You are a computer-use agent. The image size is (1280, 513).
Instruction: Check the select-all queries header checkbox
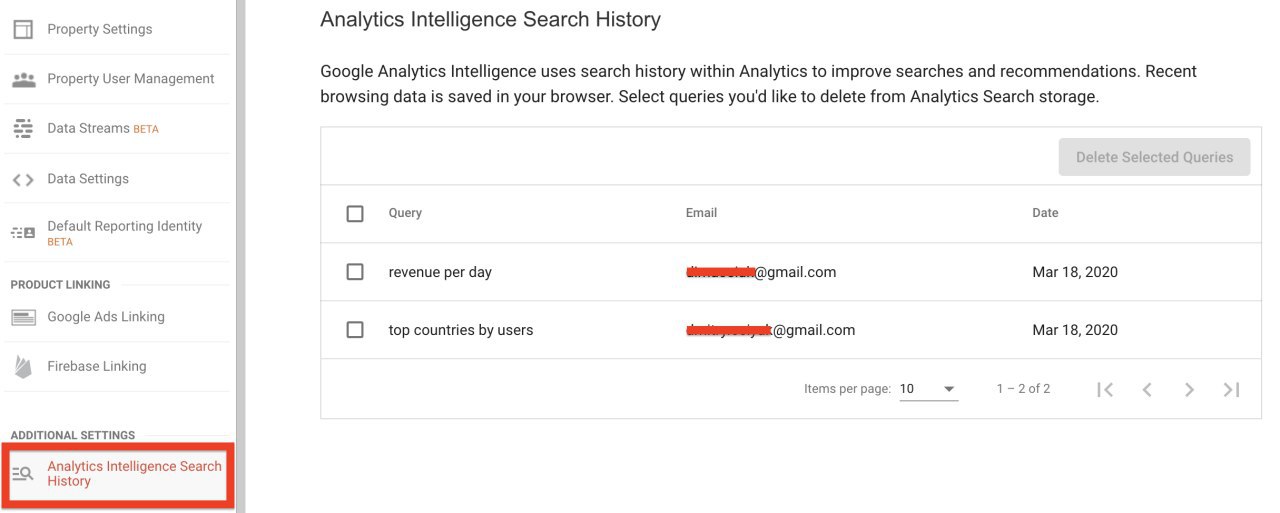pyautogui.click(x=355, y=213)
